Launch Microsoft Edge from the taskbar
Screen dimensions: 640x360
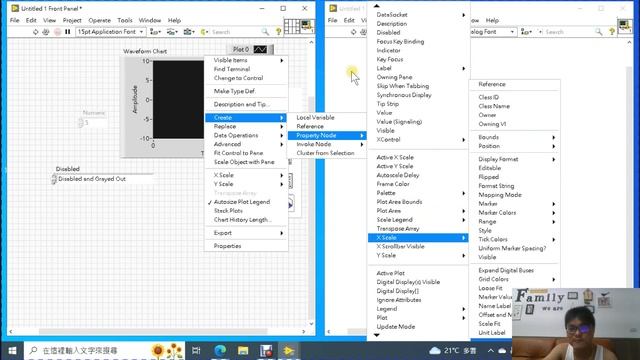pos(220,351)
